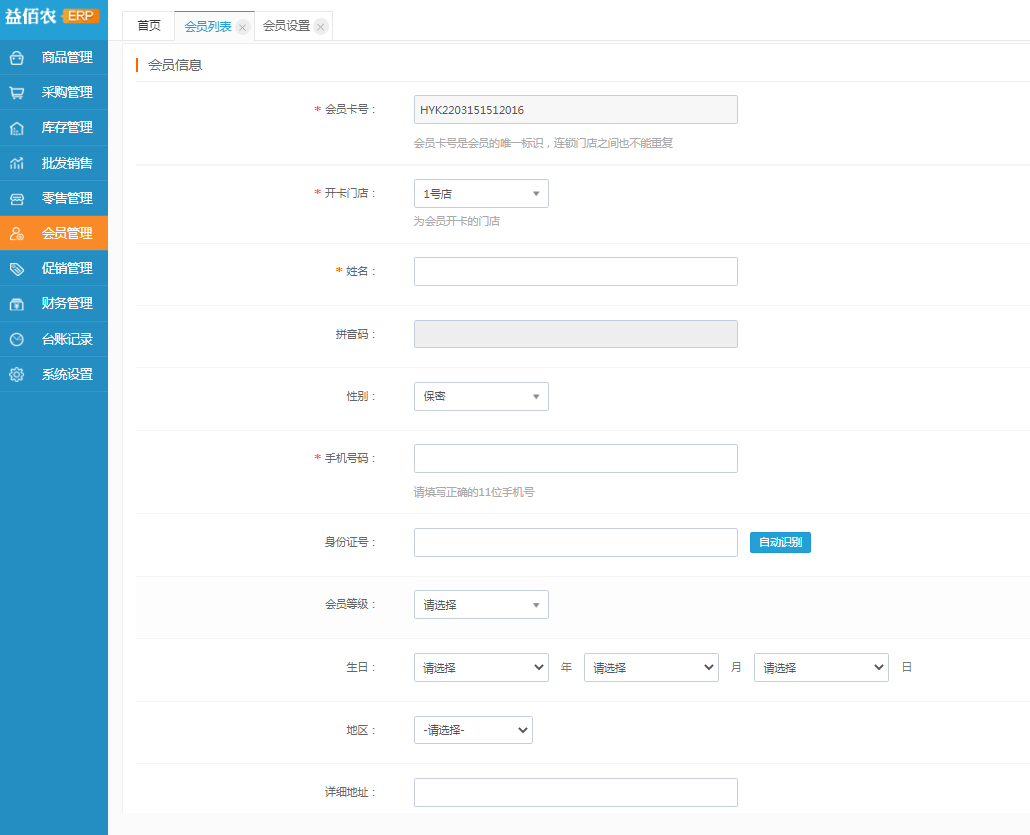Click the 系统设置 gear icon
This screenshot has height=835, width=1030.
click(17, 375)
